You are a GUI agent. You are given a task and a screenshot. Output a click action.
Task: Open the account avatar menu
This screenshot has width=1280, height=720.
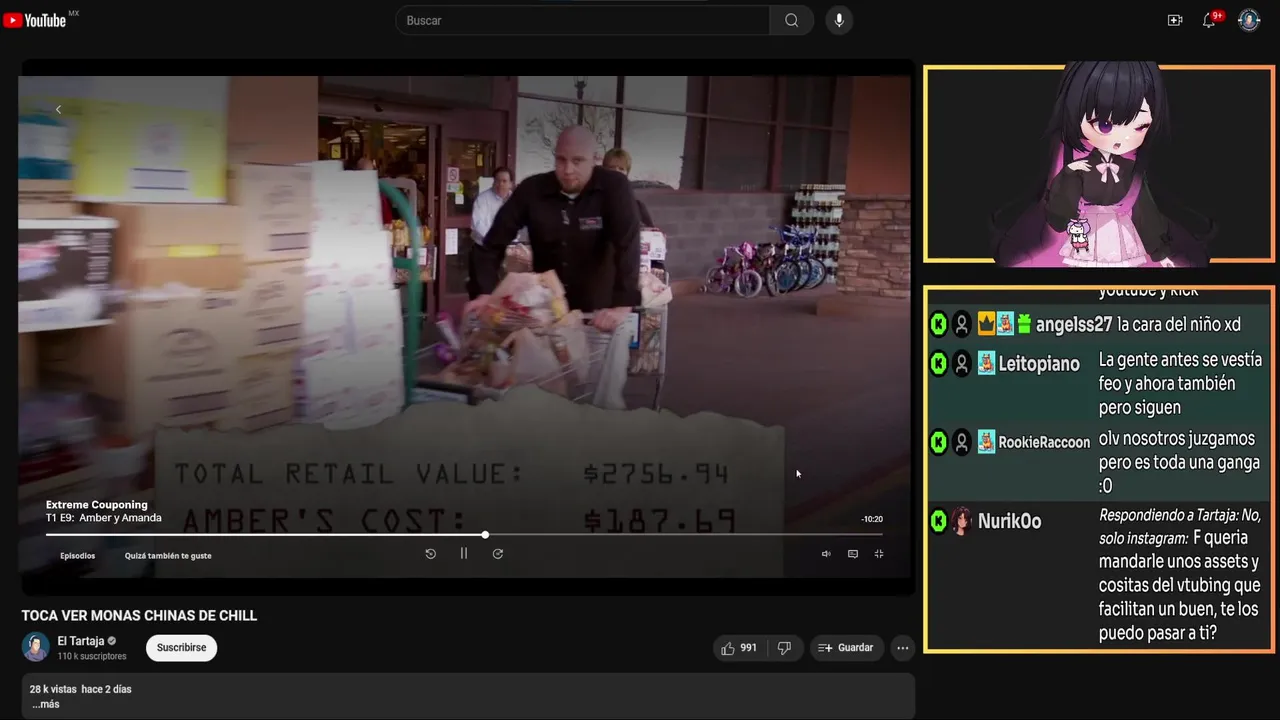pos(1249,20)
